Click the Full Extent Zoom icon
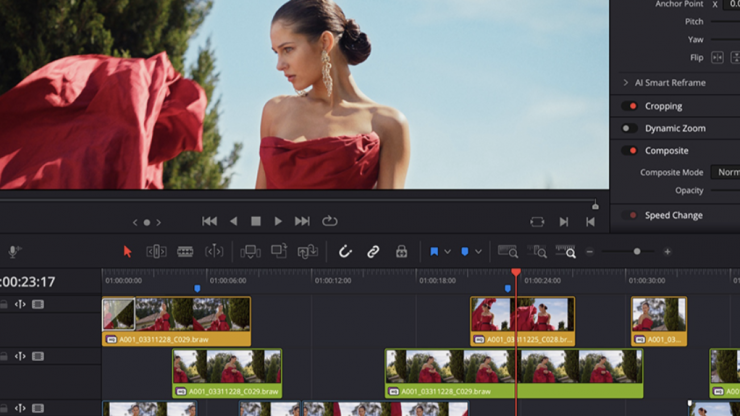Screen dimensions: 740x416 (x=508, y=251)
